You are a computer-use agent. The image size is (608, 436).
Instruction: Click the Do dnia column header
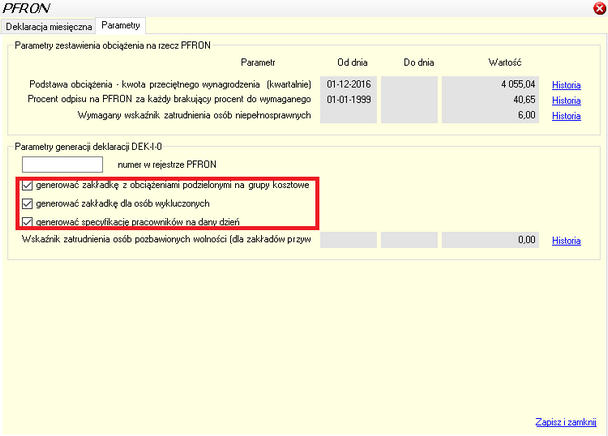coord(419,62)
